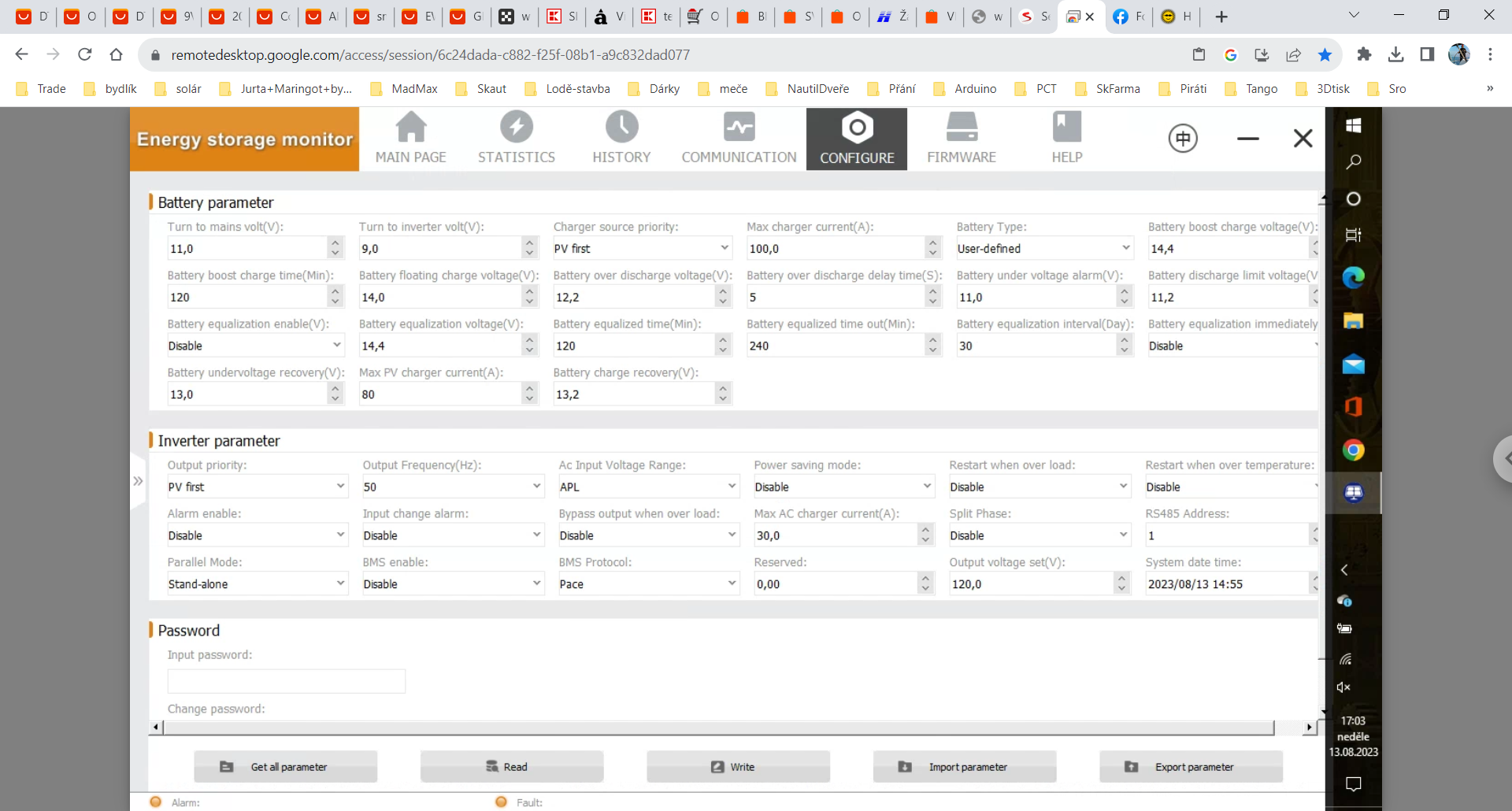Expand the BMS Protocol dropdown

(649, 584)
